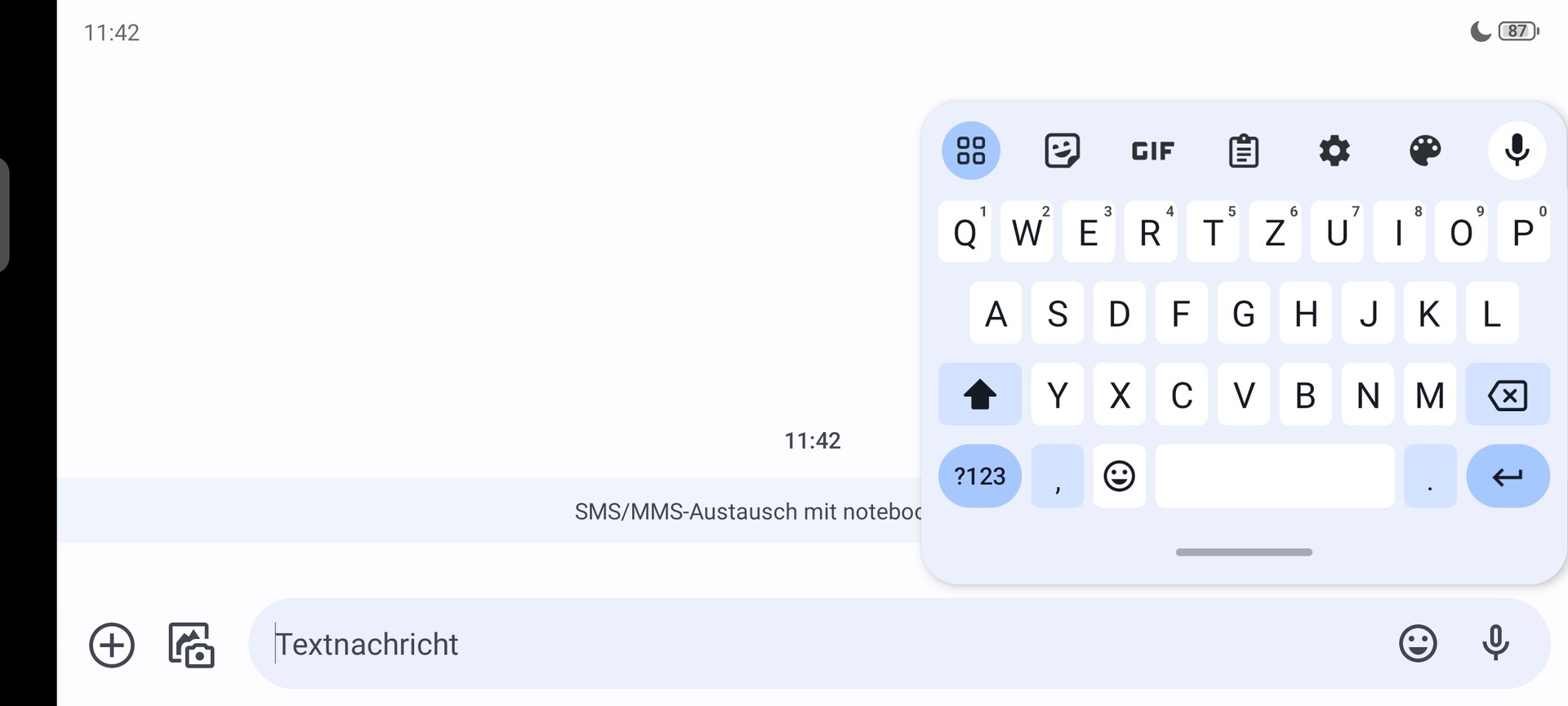Viewport: 1568px width, 706px height.
Task: Open the keyboard clipboard
Action: click(x=1243, y=150)
